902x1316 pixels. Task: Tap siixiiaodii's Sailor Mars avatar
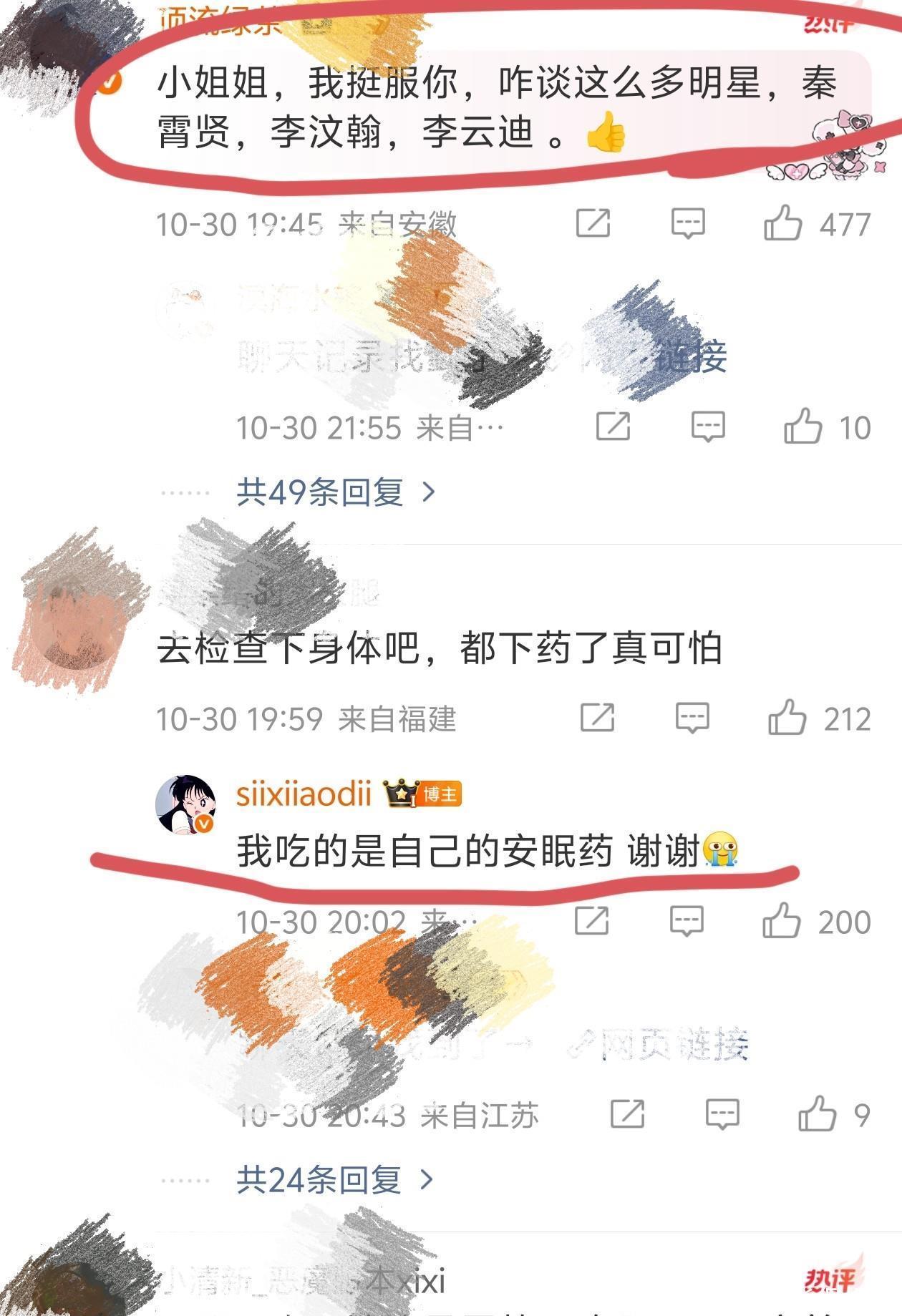[186, 804]
